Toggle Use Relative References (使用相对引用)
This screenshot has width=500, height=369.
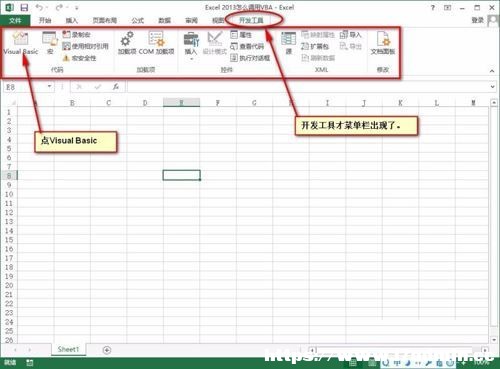pos(86,46)
